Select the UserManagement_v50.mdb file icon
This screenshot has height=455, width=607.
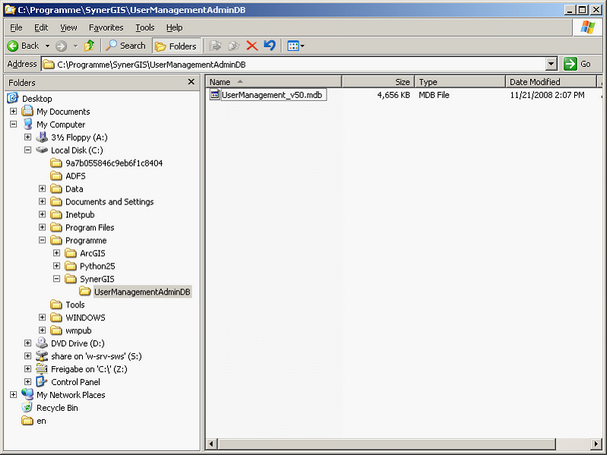tap(214, 94)
